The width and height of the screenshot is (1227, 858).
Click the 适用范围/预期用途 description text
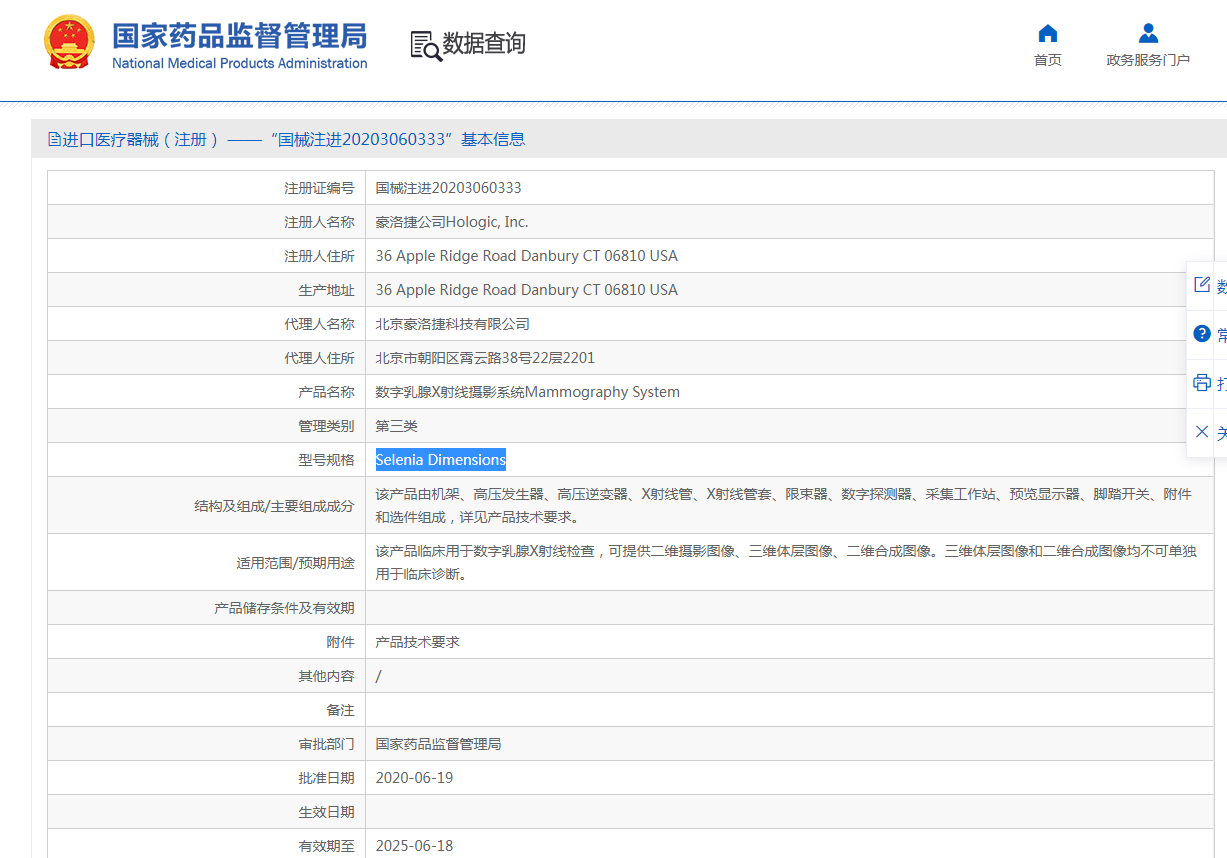point(786,562)
